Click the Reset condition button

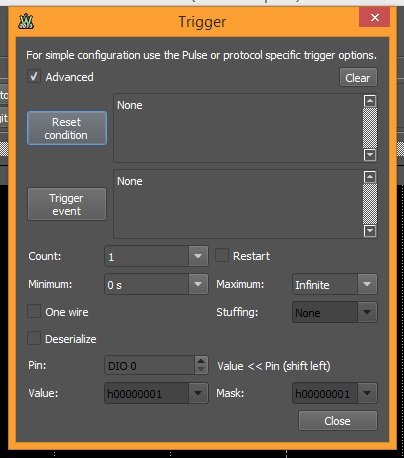[67, 128]
